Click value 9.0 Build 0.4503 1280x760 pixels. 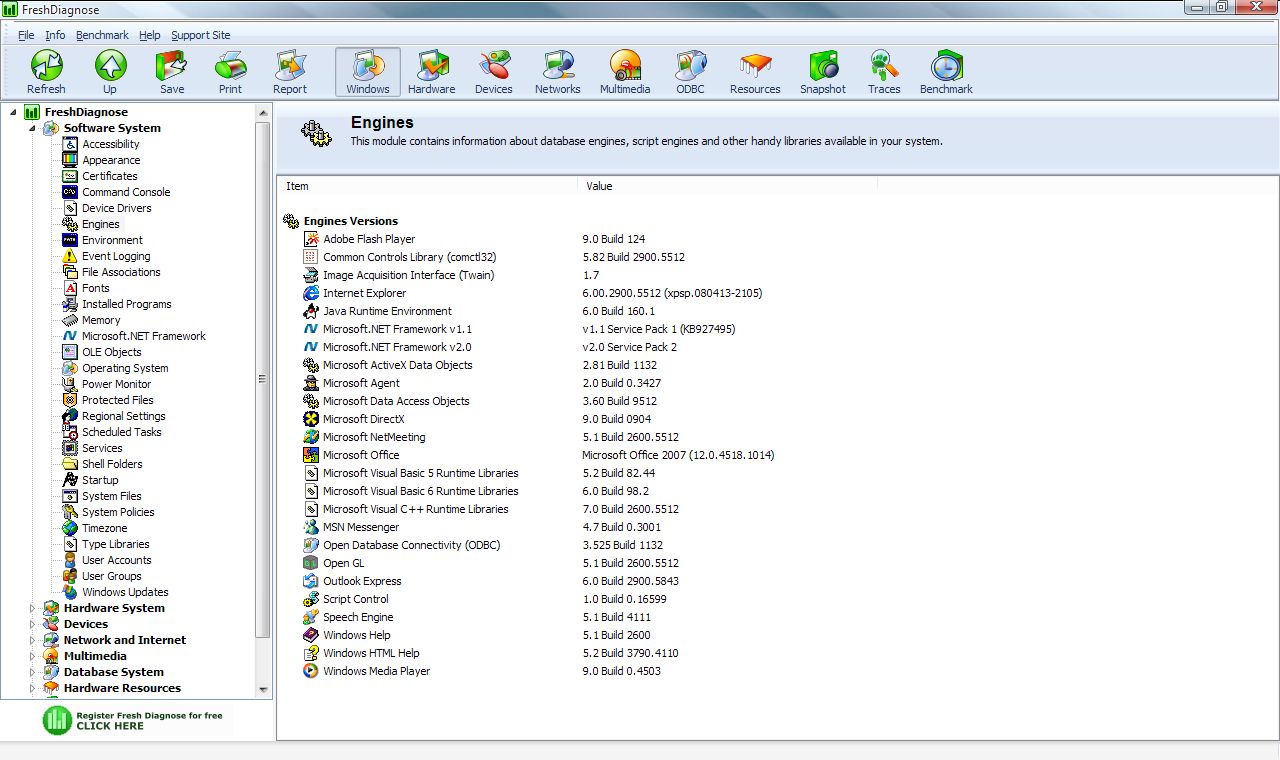coord(621,671)
